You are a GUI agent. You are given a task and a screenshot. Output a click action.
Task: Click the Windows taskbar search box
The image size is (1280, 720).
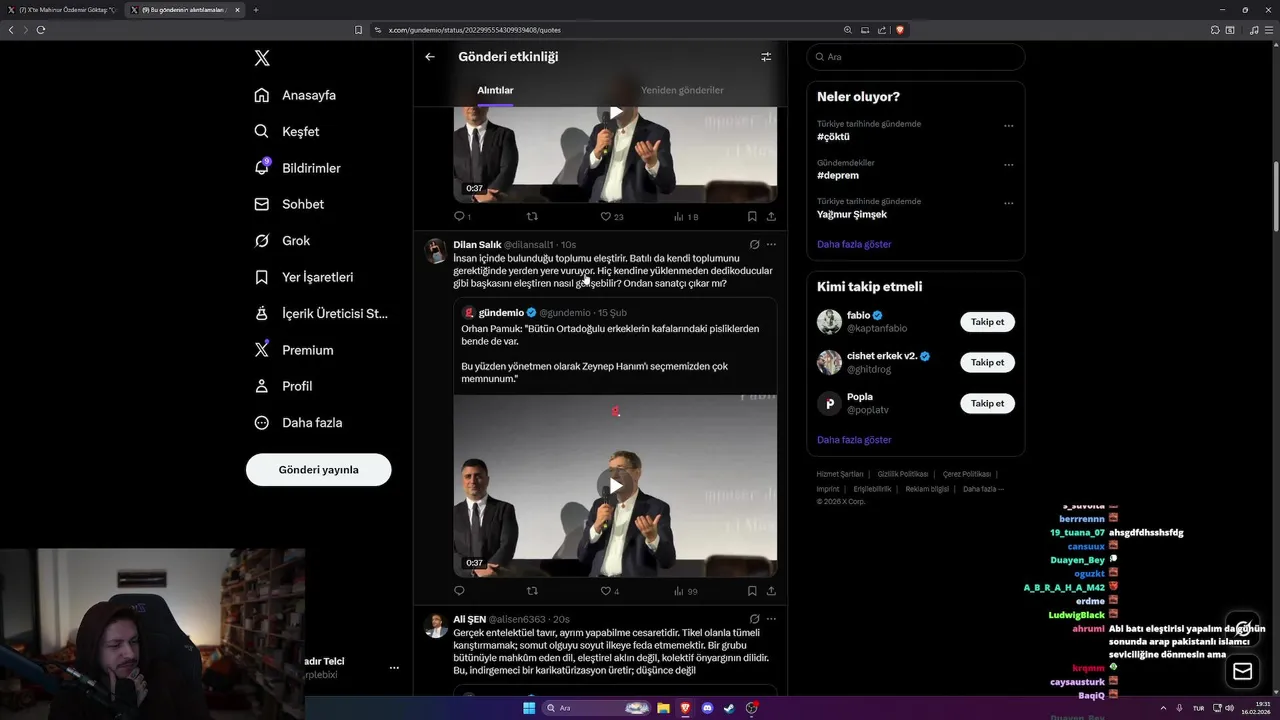coord(597,708)
